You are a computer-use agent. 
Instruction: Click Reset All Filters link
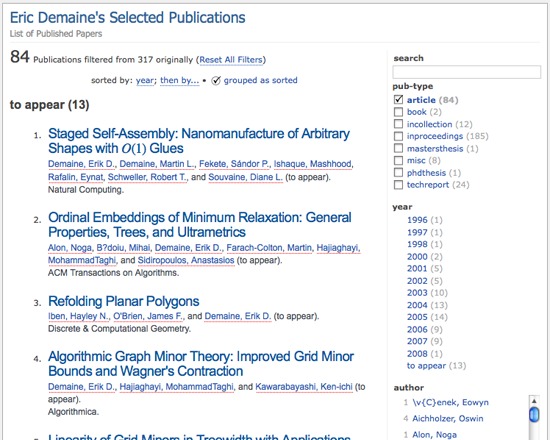(231, 60)
